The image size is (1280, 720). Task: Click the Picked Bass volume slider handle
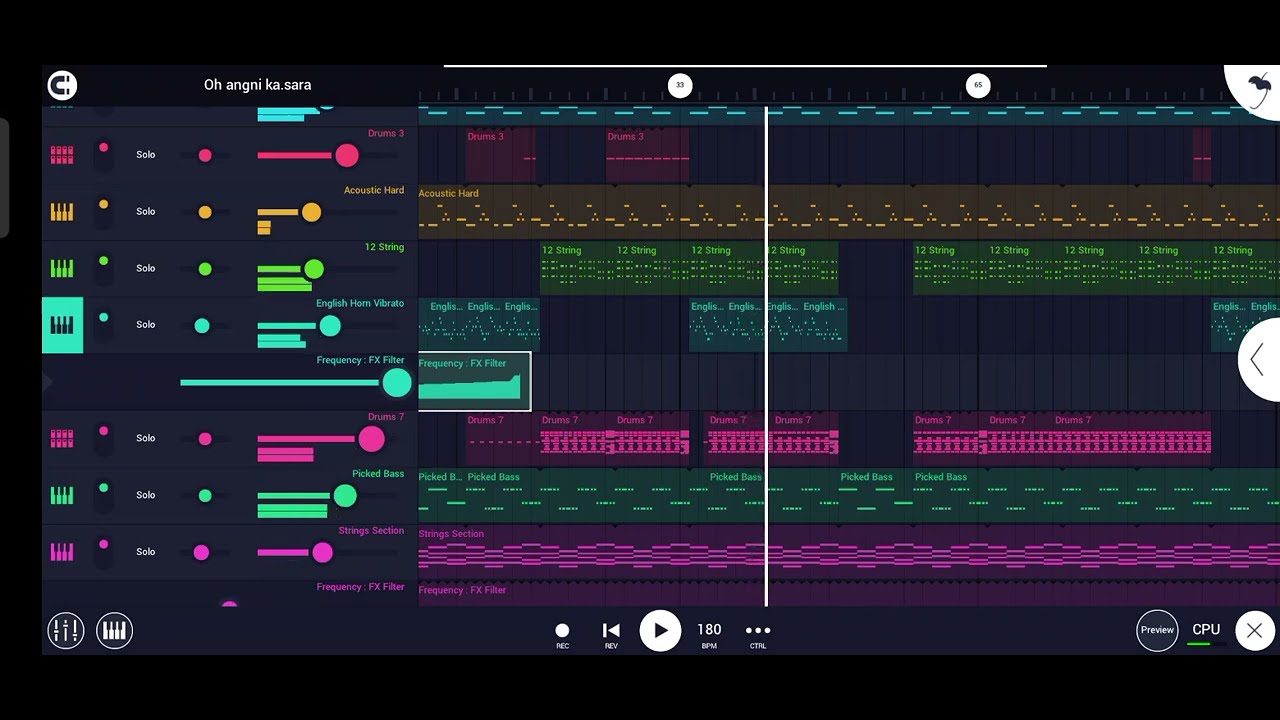click(345, 495)
